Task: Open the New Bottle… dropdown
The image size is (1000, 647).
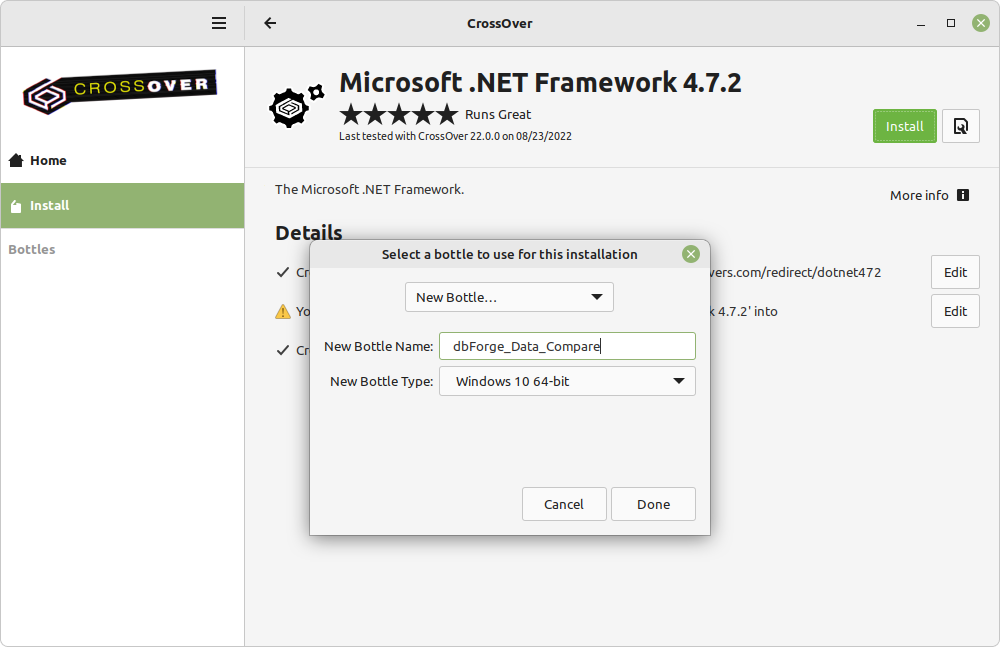Action: coord(509,297)
